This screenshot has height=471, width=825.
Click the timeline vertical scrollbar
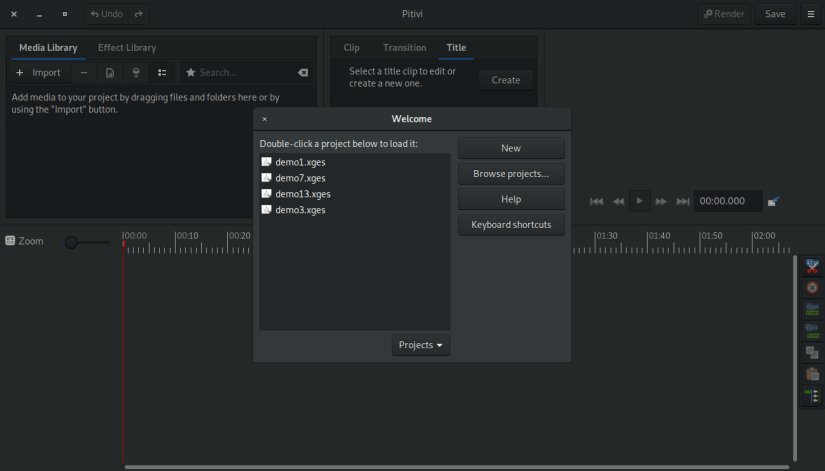[x=794, y=358]
